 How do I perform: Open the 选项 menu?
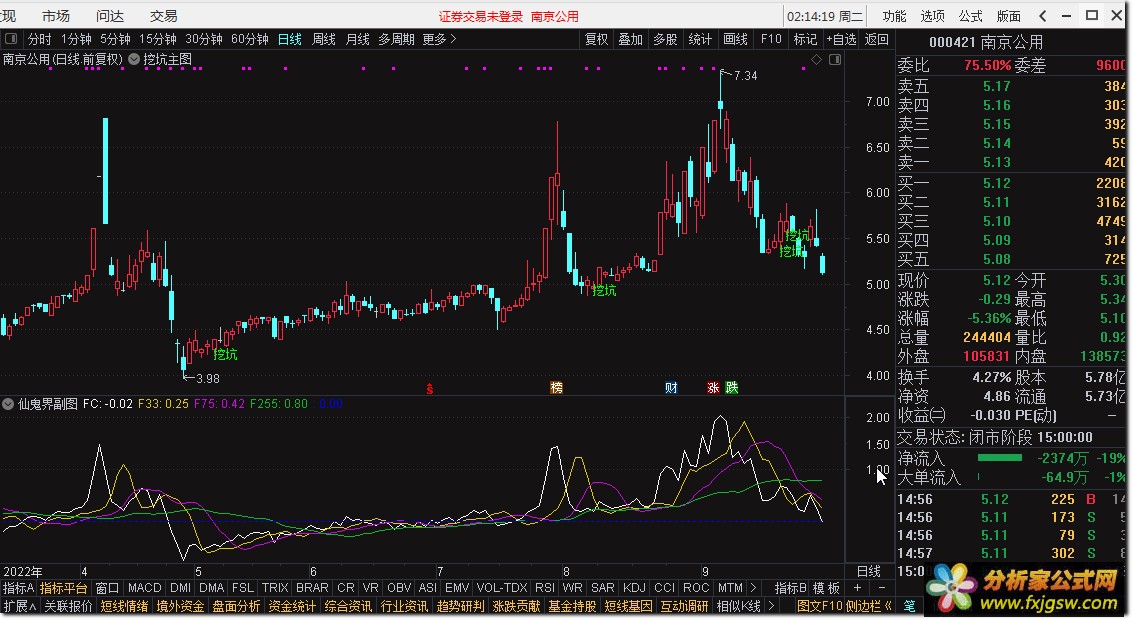click(x=932, y=16)
